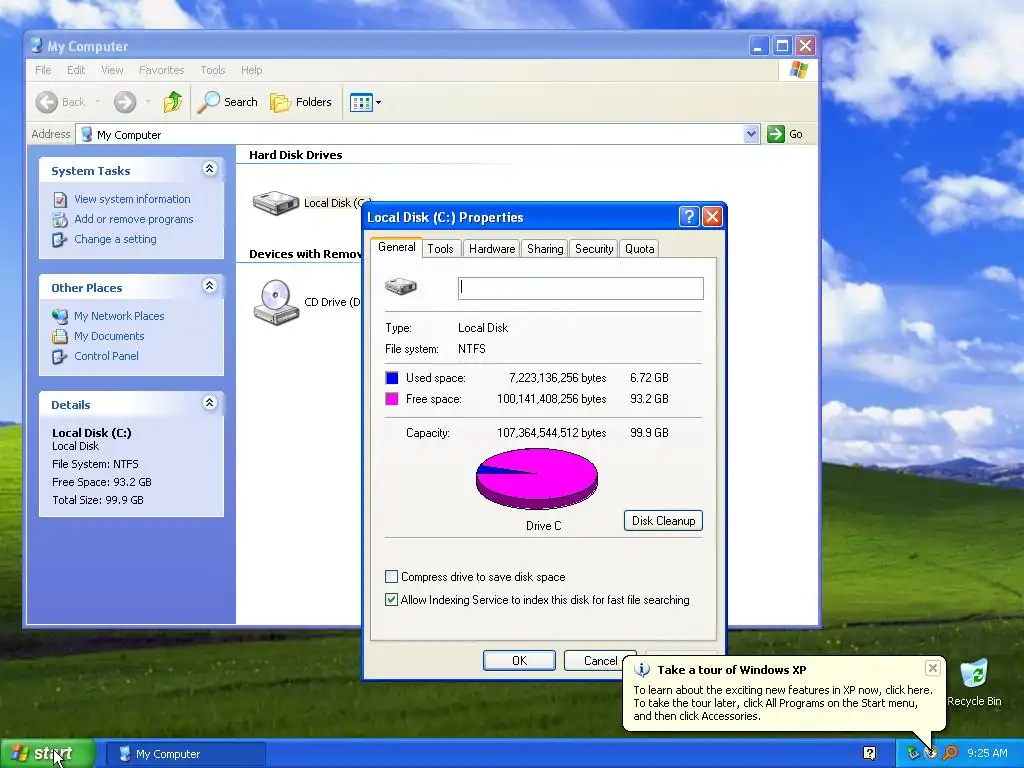Click My Computer taskbar button

pos(185,754)
